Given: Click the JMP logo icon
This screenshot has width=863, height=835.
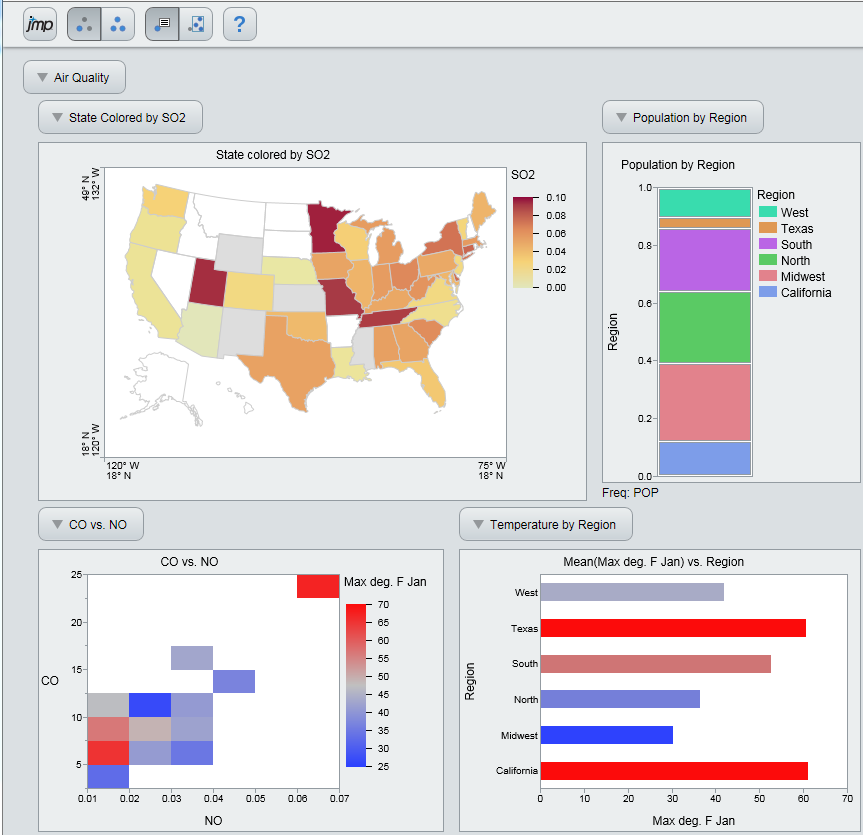Looking at the screenshot, I should [x=39, y=24].
